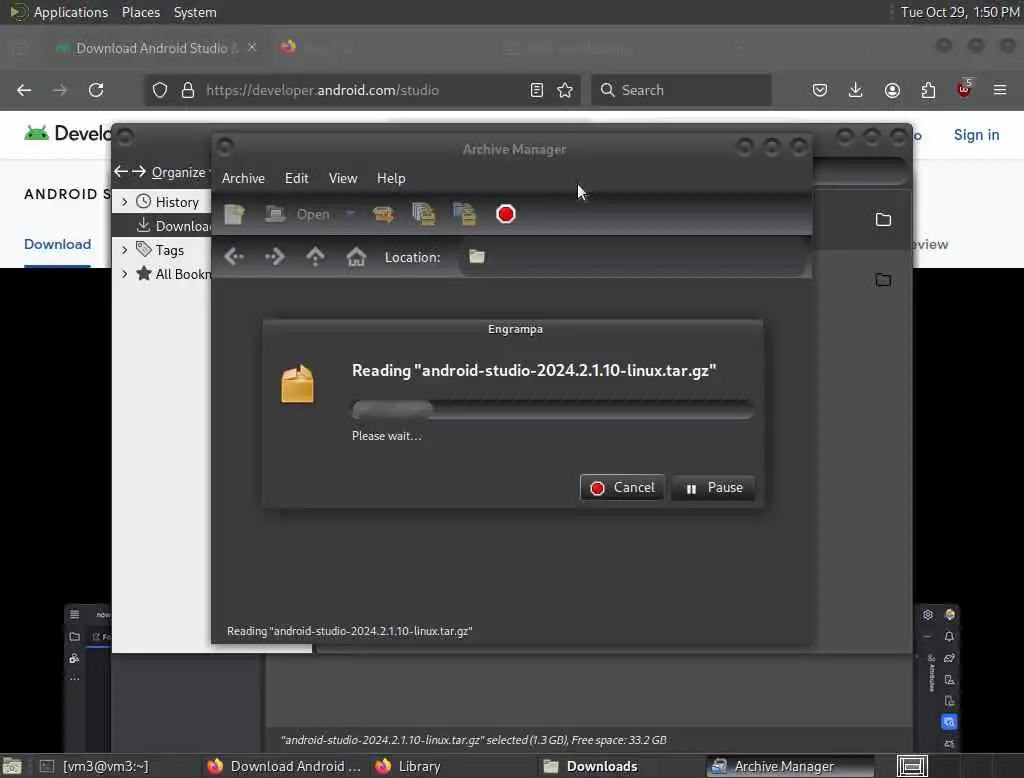
Task: Open the System menu
Action: (195, 12)
